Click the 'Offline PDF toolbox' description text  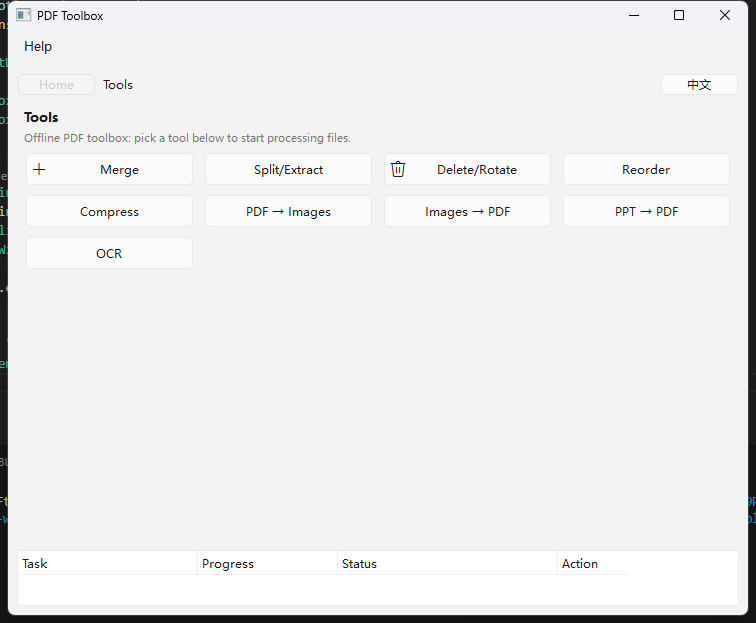187,138
